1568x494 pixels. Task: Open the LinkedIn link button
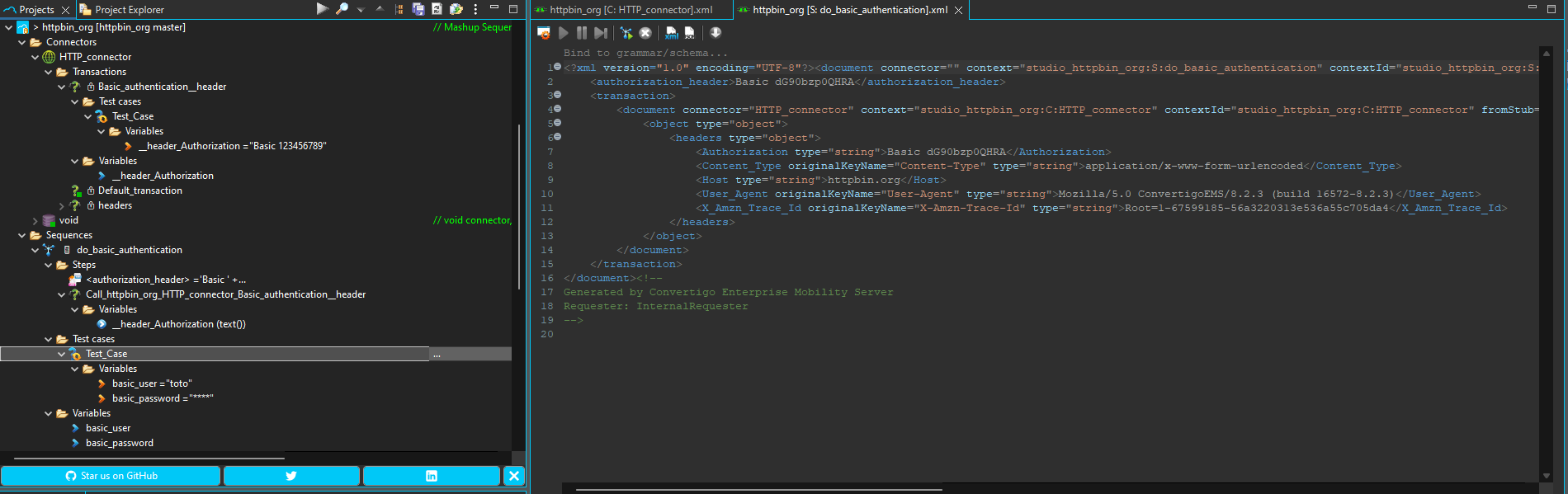pyautogui.click(x=431, y=476)
